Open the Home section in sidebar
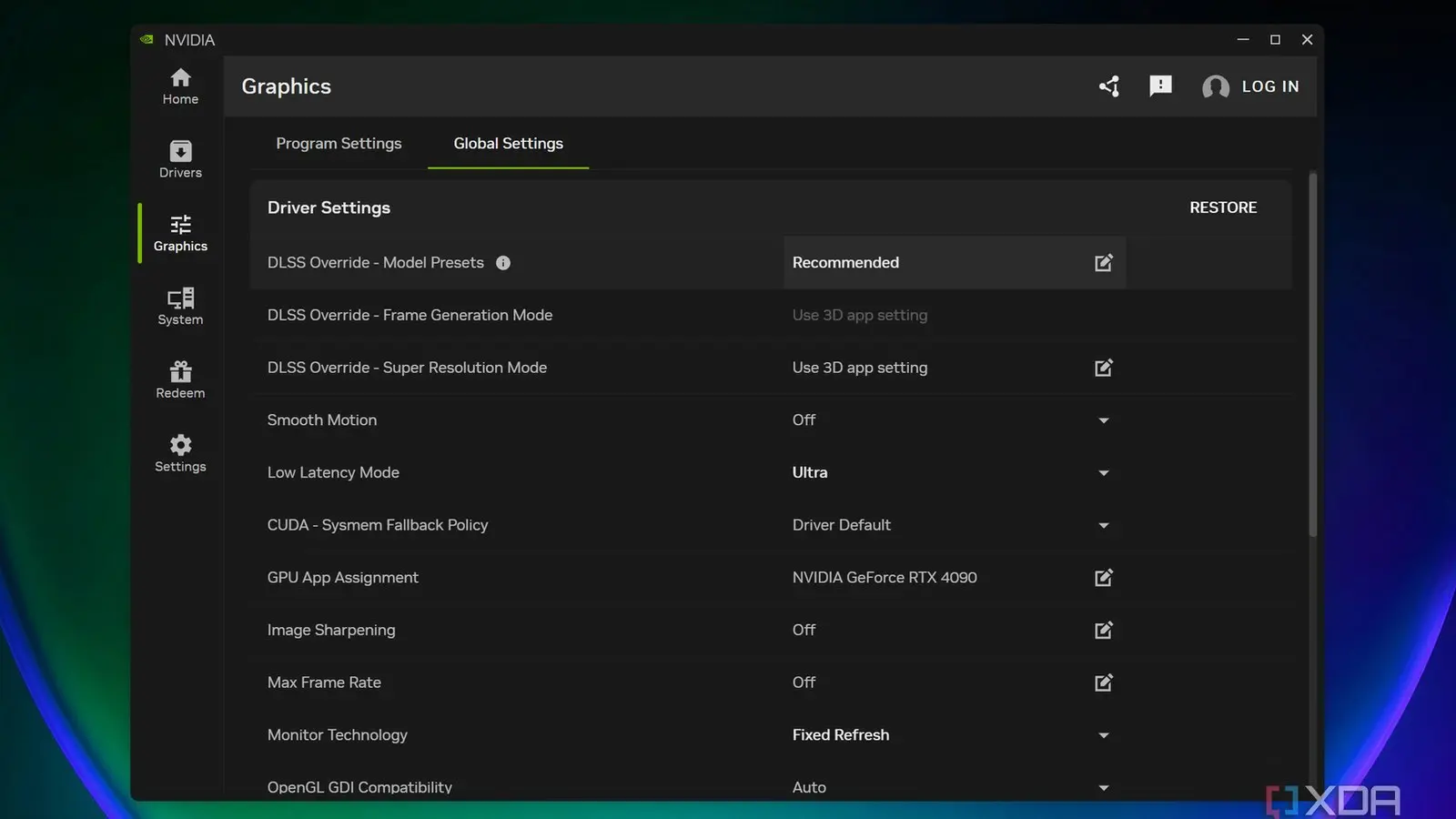1456x819 pixels. (180, 86)
